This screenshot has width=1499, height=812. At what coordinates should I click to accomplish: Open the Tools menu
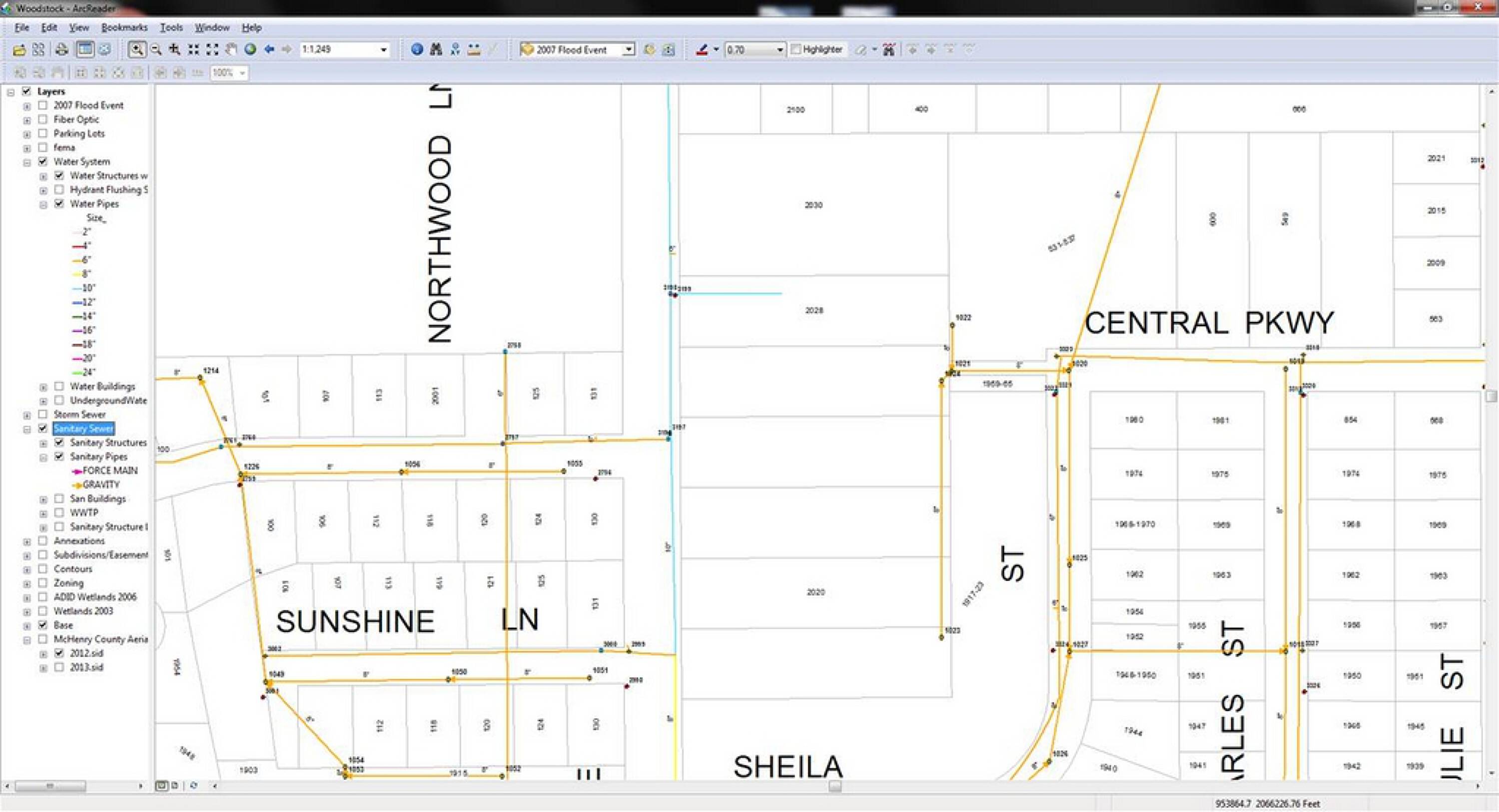pos(171,27)
